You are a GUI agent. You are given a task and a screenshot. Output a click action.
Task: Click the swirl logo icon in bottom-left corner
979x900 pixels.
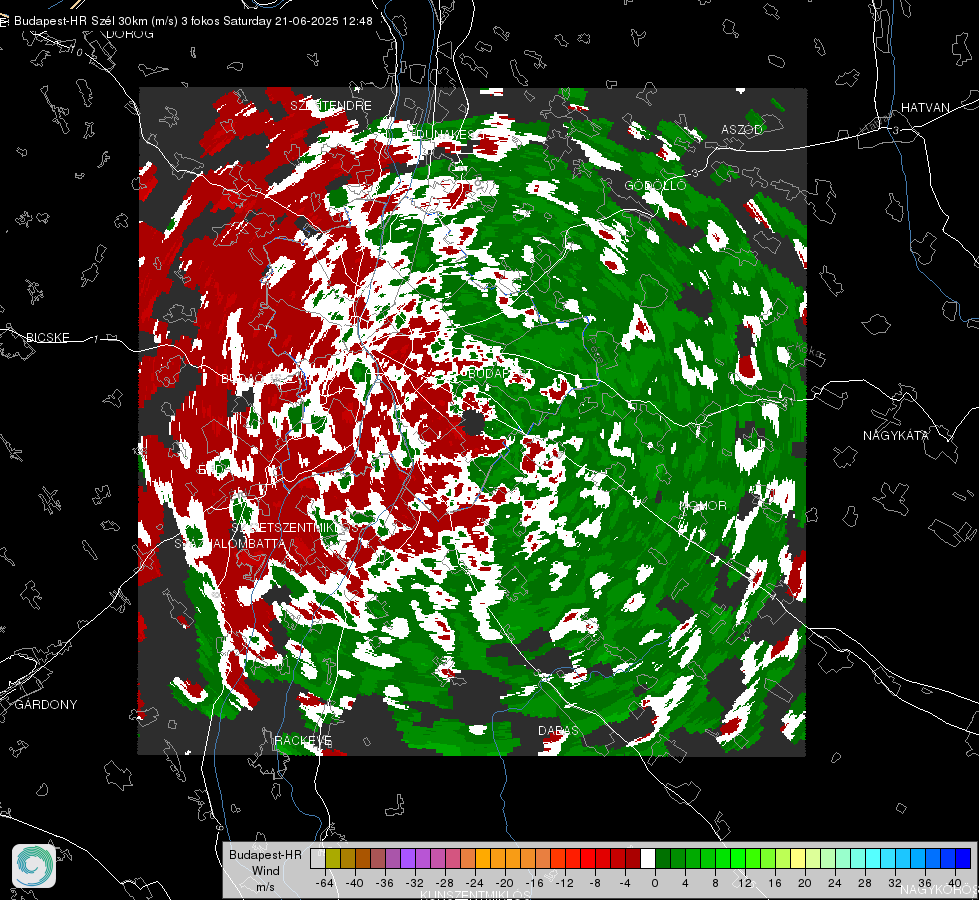coord(34,866)
